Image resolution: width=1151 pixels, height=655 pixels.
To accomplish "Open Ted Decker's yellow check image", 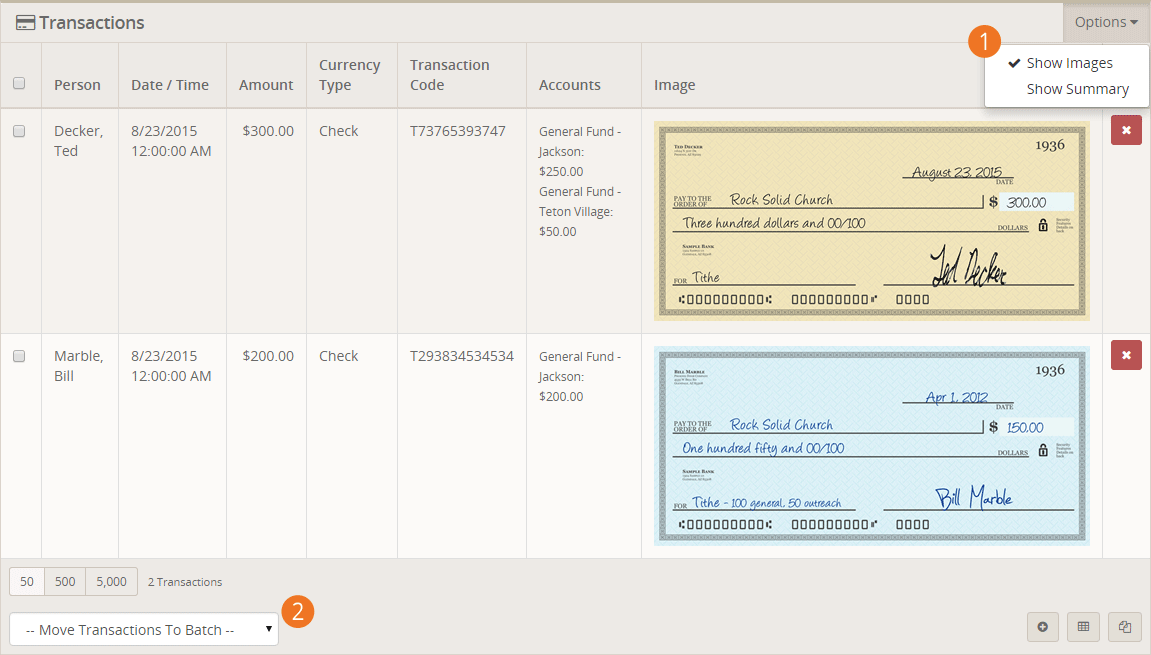I will 871,222.
